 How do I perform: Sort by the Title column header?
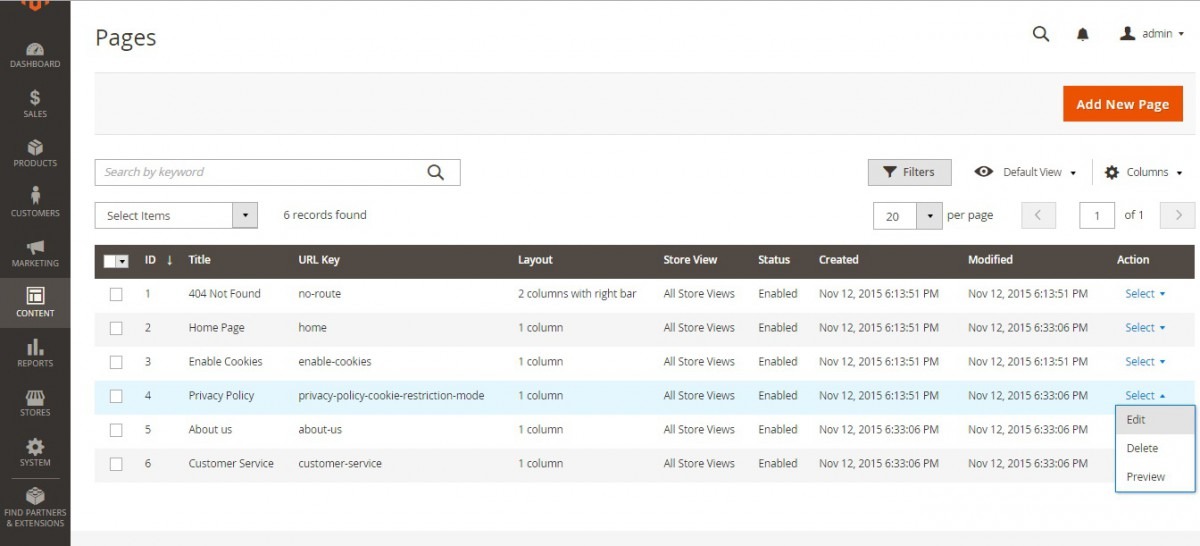(x=200, y=260)
